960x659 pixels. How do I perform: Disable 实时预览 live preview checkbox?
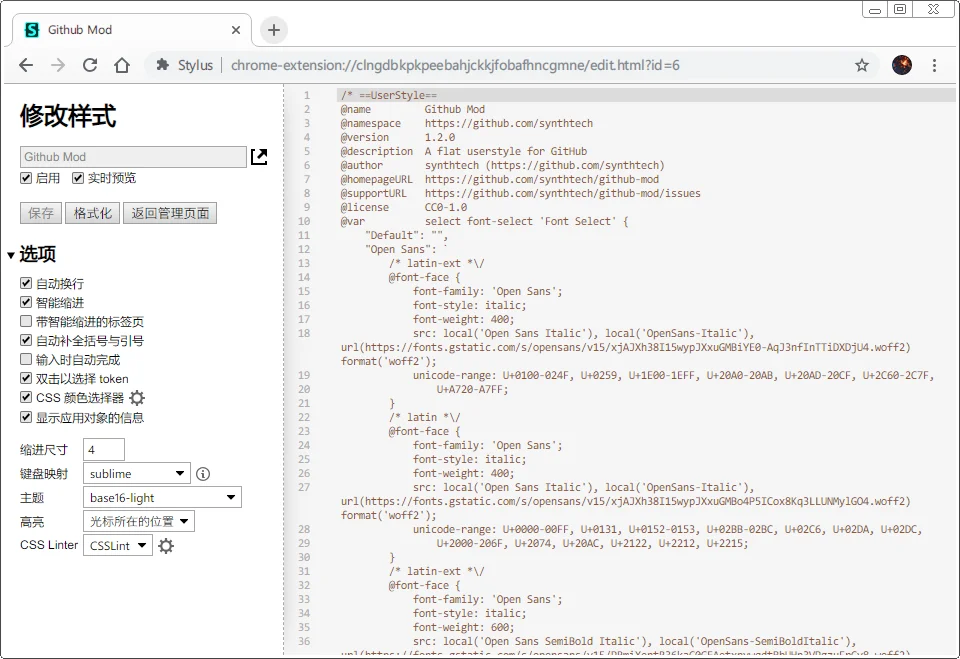(x=78, y=178)
